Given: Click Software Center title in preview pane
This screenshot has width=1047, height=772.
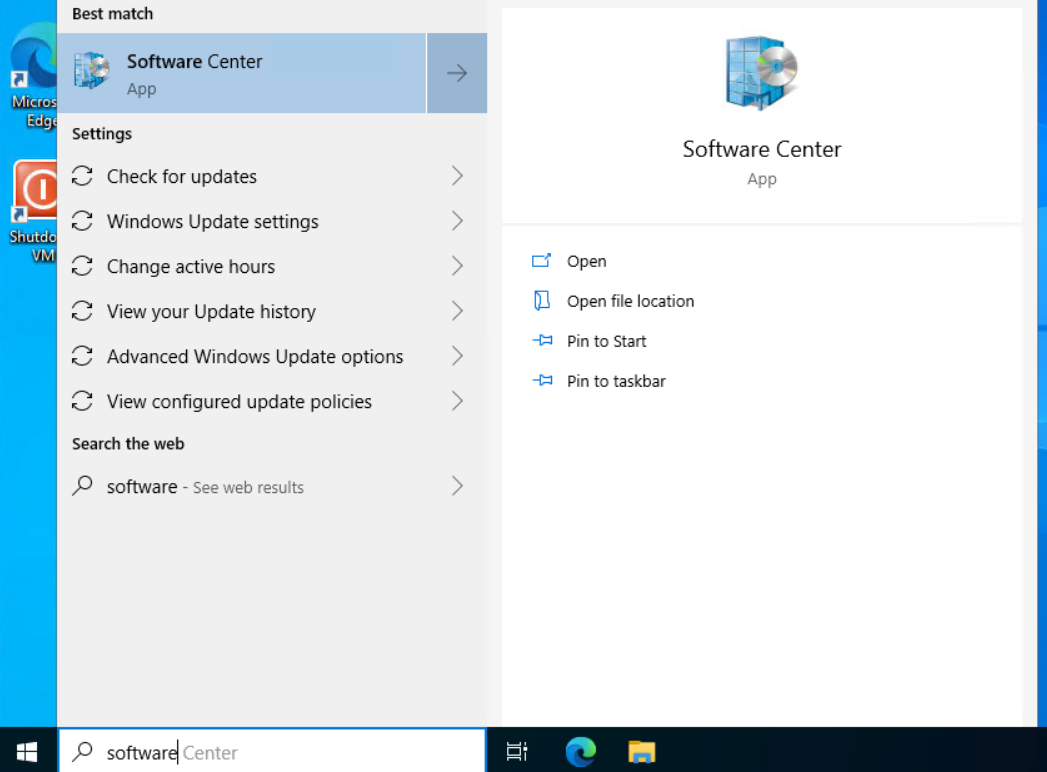Looking at the screenshot, I should click(x=762, y=149).
